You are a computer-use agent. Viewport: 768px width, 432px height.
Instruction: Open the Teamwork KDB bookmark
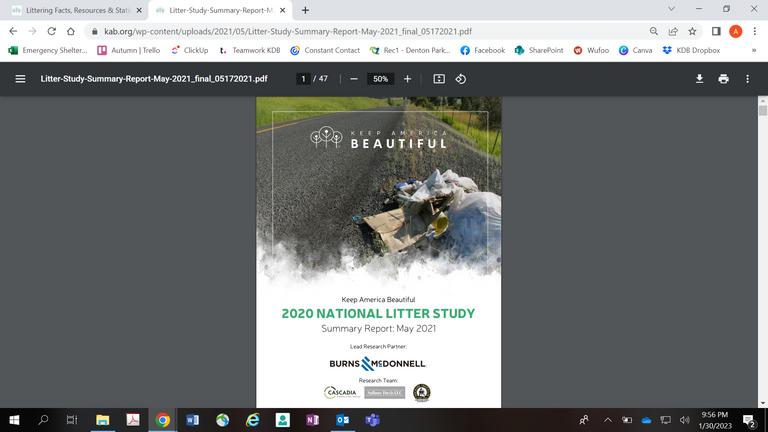pos(250,50)
